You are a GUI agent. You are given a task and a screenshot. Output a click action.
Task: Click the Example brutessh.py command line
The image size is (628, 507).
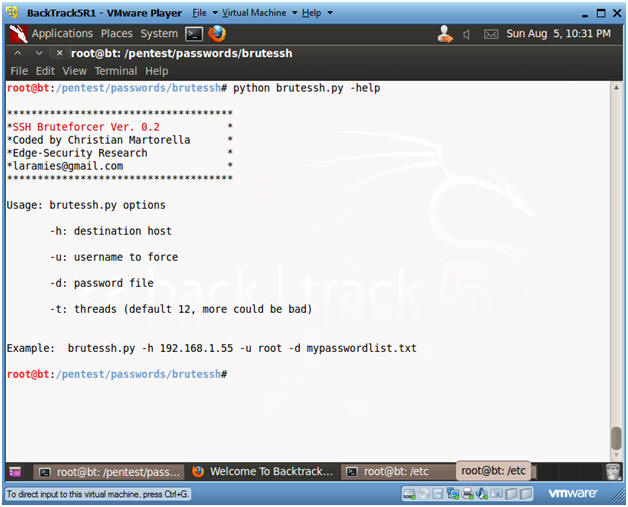coord(211,348)
